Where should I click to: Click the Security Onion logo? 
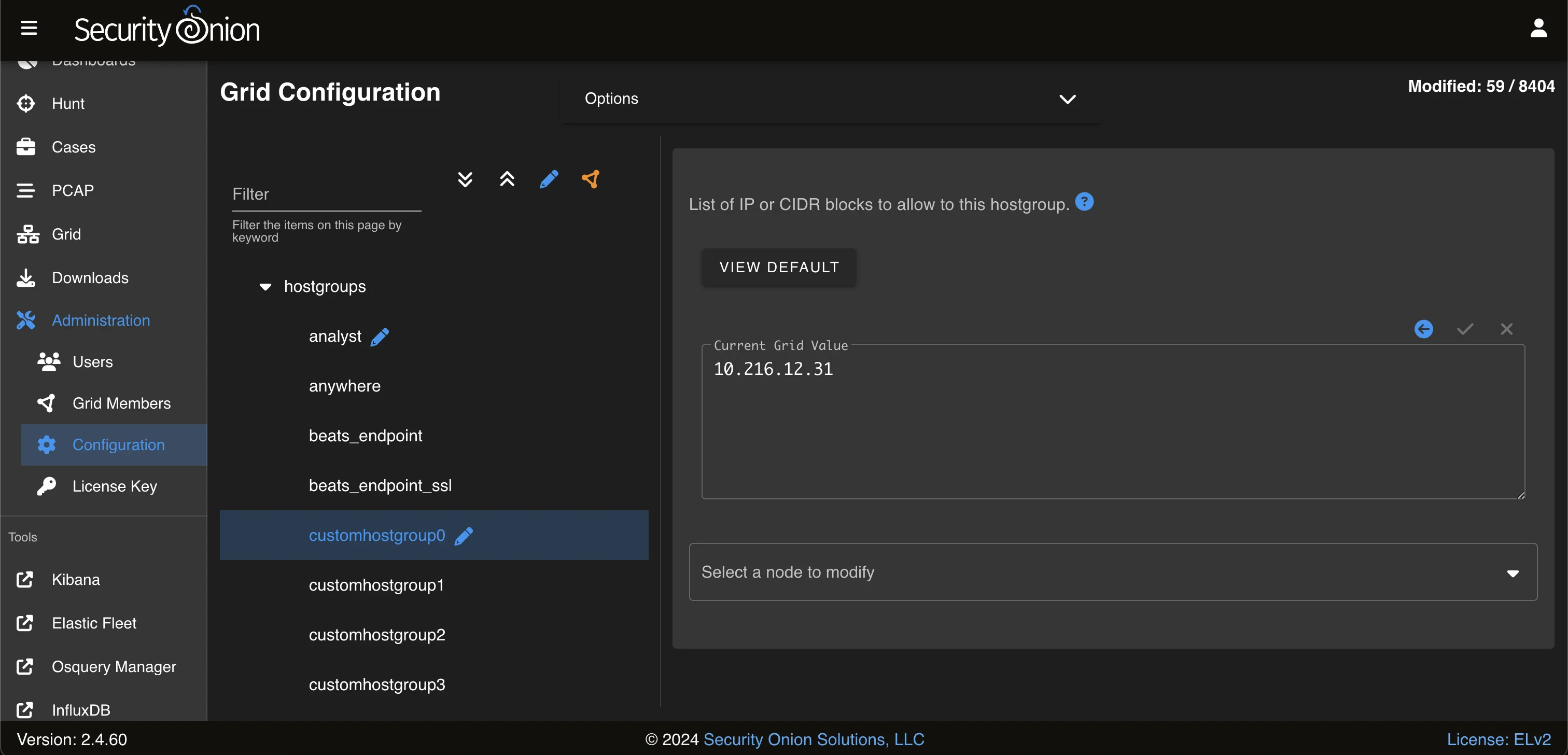pos(167,27)
